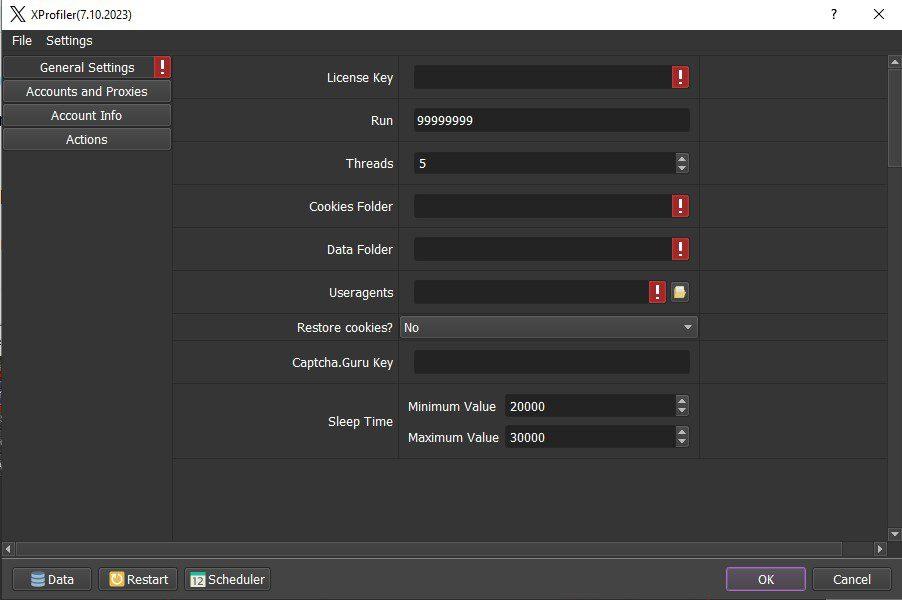Click the Cookies Folder error indicator icon
This screenshot has height=600, width=902.
[680, 206]
